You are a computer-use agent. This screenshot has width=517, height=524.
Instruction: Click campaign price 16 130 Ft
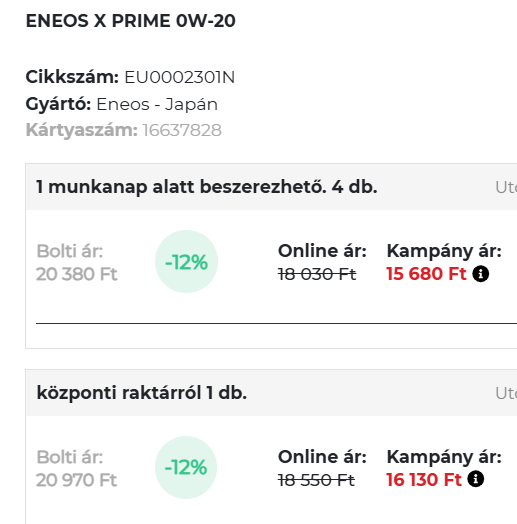pyautogui.click(x=424, y=480)
